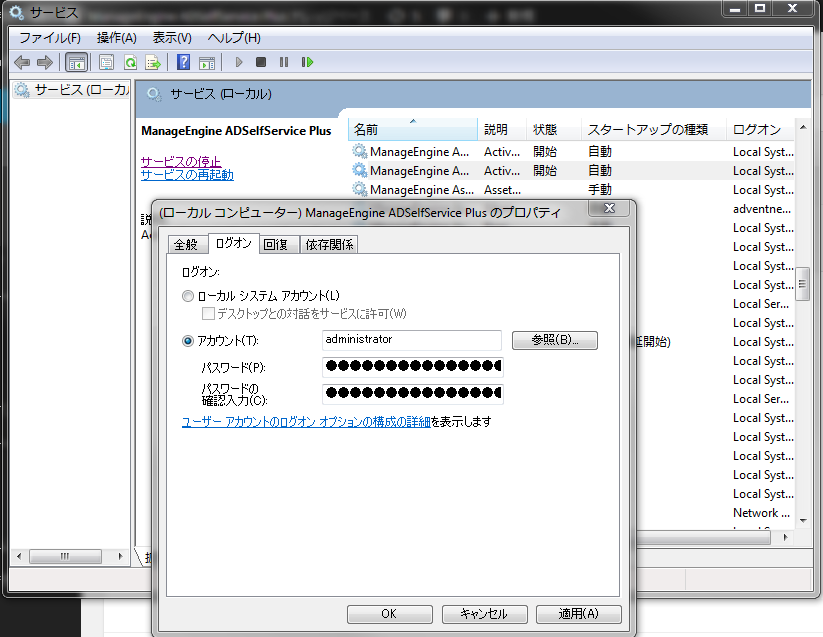
Task: Click gear icon of ManageEngine As... row
Action: pyautogui.click(x=360, y=189)
